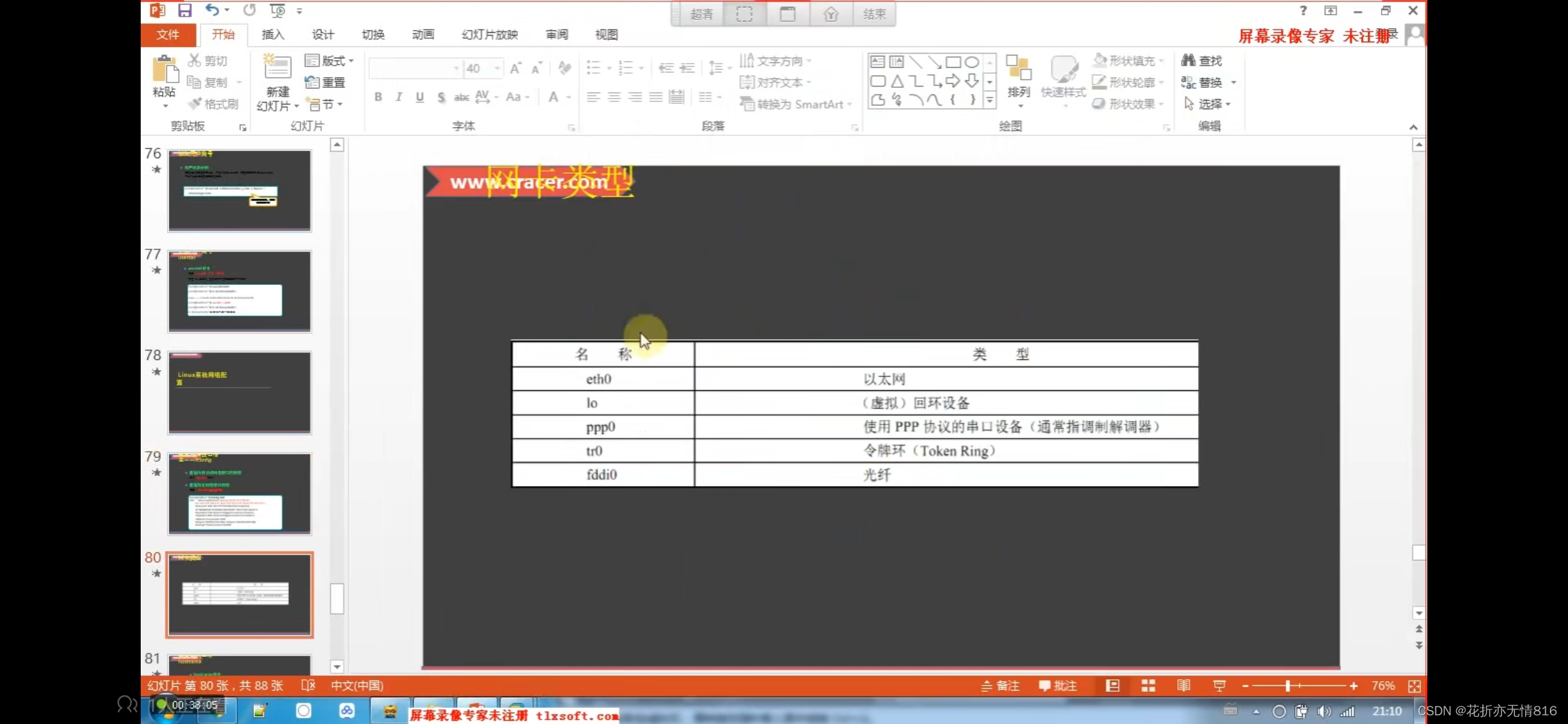Screen dimensions: 1568x724
Task: Open the Layout (版式) dropdown
Action: click(x=329, y=60)
